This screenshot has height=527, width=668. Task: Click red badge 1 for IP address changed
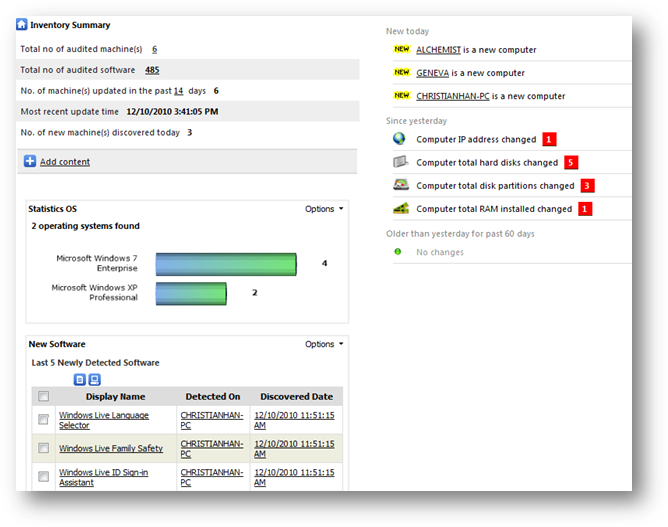(549, 139)
